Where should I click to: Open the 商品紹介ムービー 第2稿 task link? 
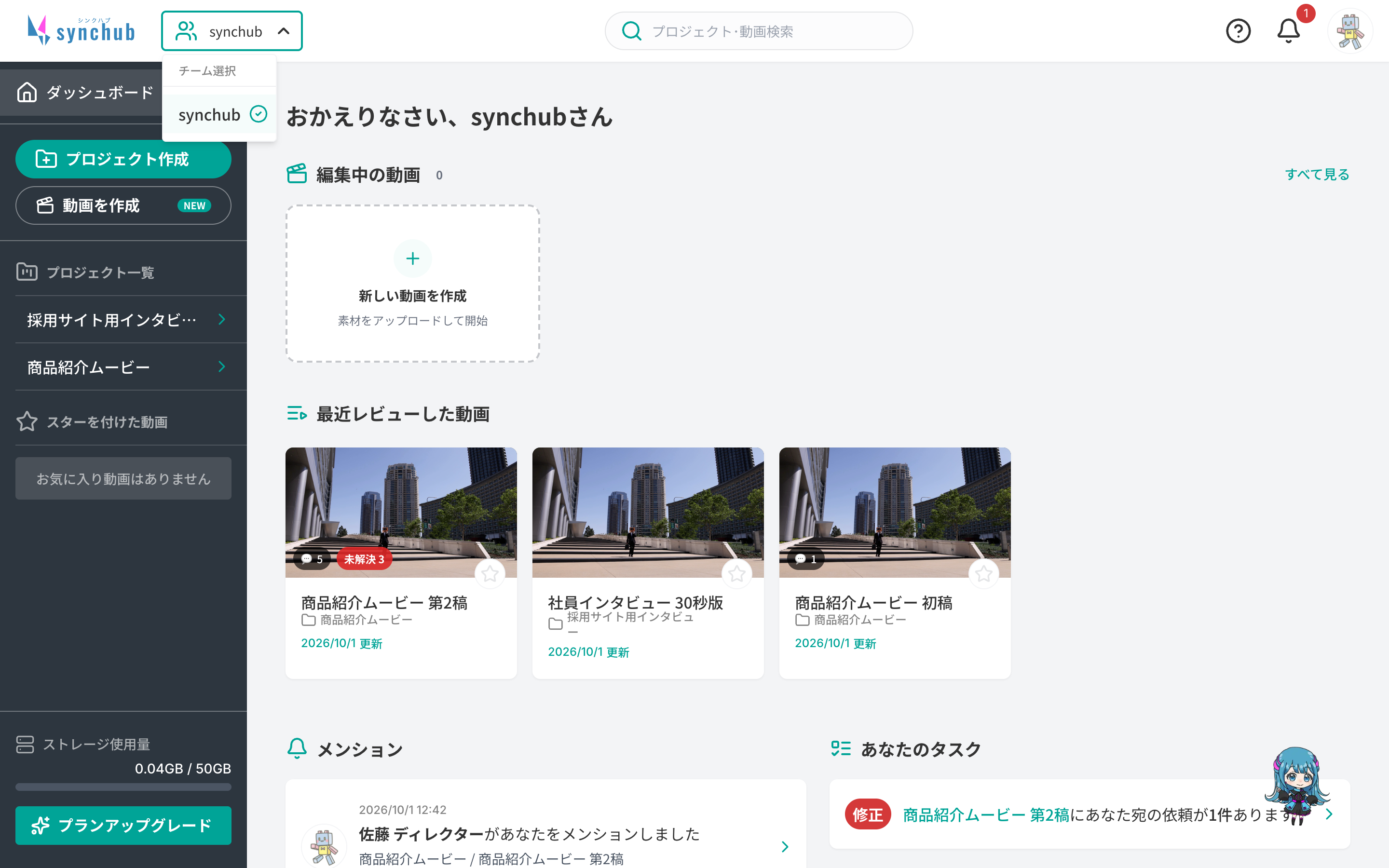985,814
